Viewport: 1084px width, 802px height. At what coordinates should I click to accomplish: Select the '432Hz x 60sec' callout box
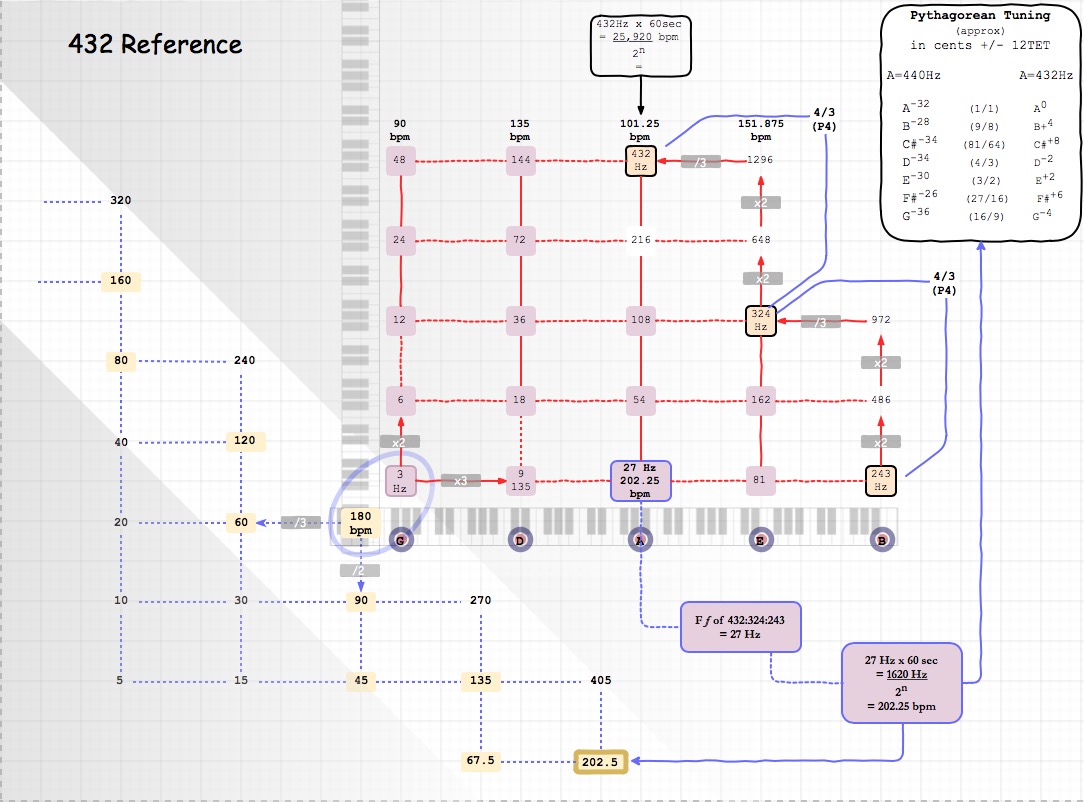(x=640, y=46)
